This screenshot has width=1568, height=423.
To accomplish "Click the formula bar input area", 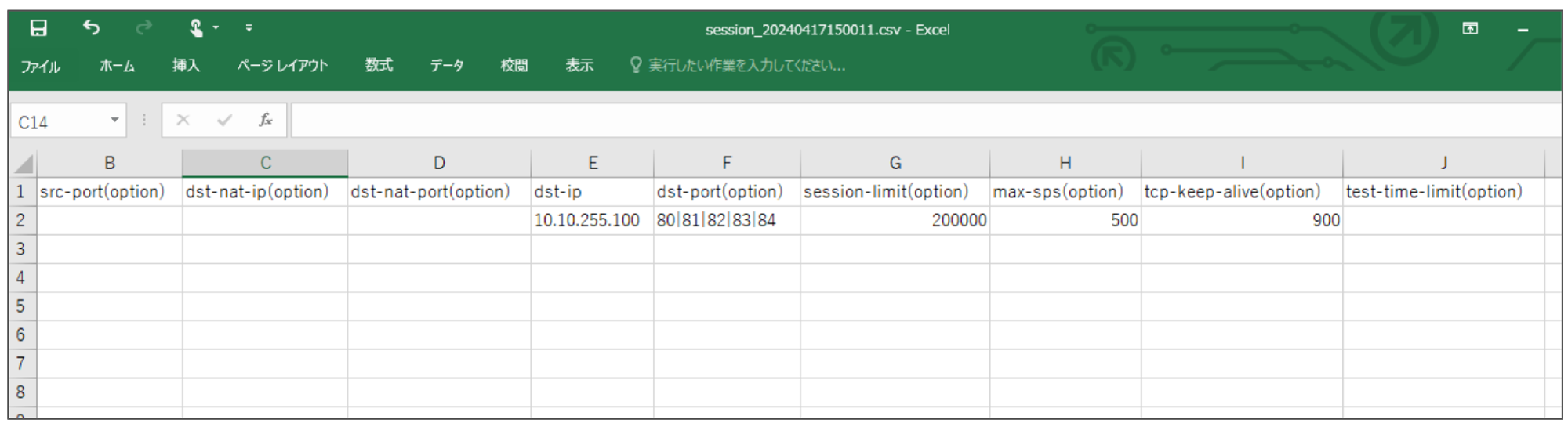I will 925,121.
